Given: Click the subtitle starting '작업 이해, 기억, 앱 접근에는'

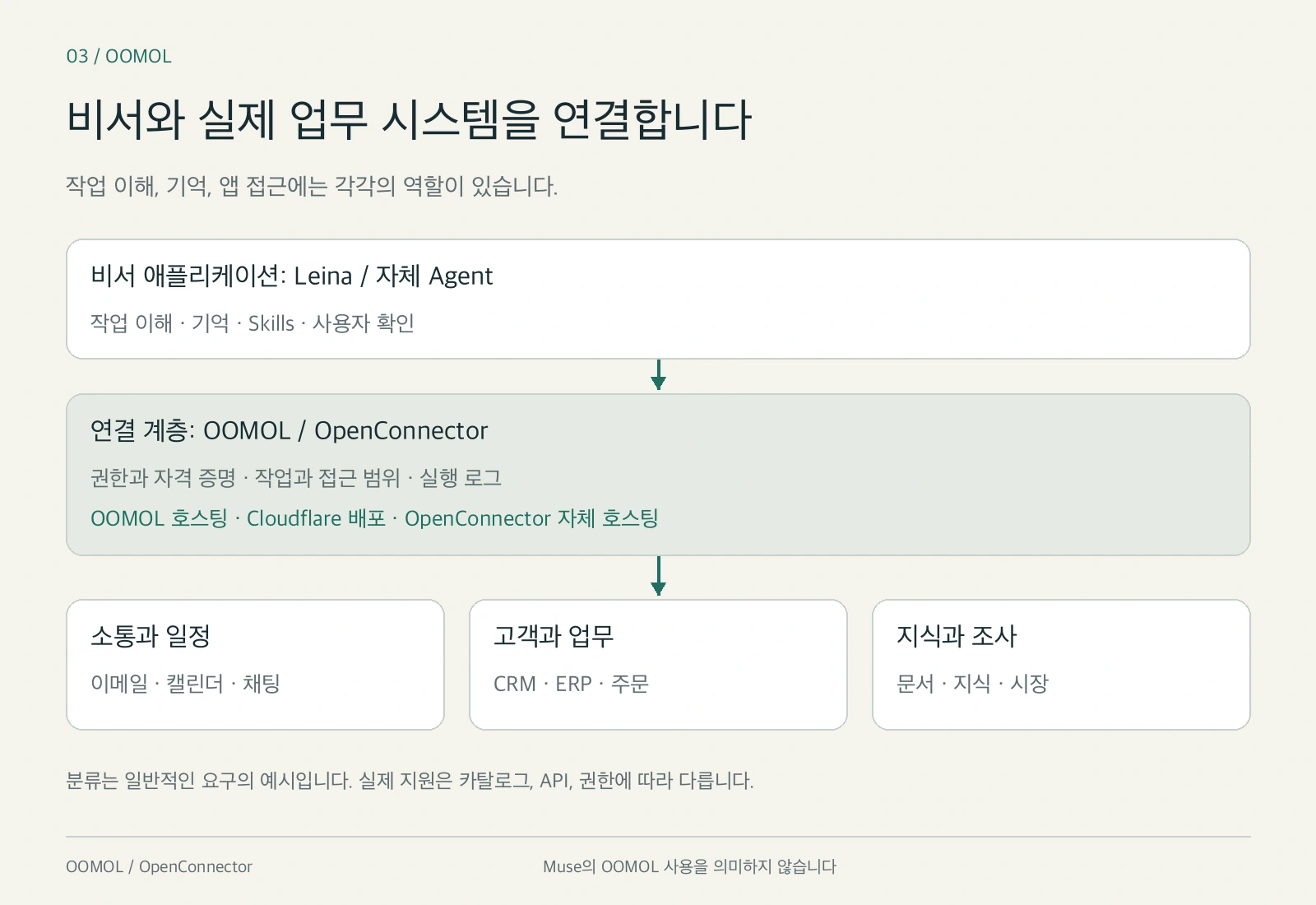Looking at the screenshot, I should click(x=312, y=186).
